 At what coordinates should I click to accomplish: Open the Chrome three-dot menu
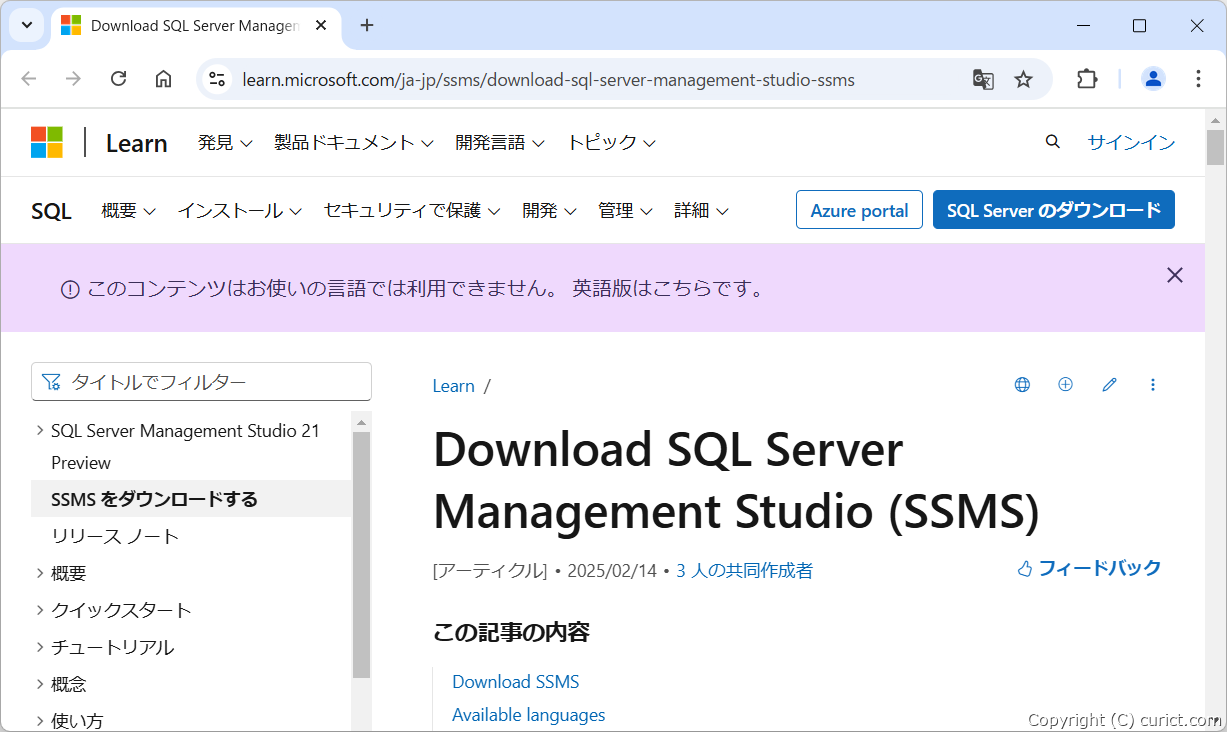(x=1198, y=79)
